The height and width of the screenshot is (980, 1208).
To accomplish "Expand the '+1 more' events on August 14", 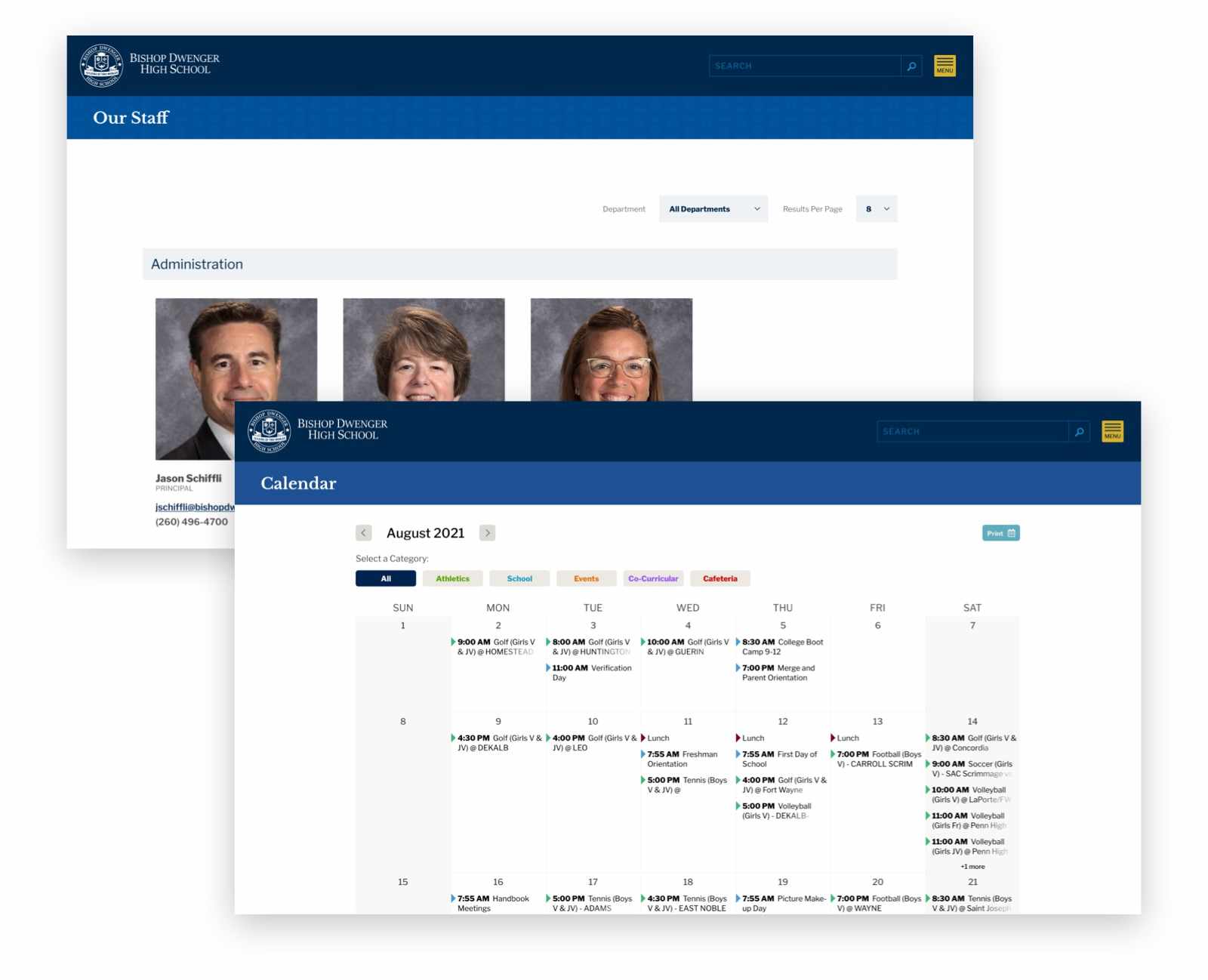I will point(973,866).
